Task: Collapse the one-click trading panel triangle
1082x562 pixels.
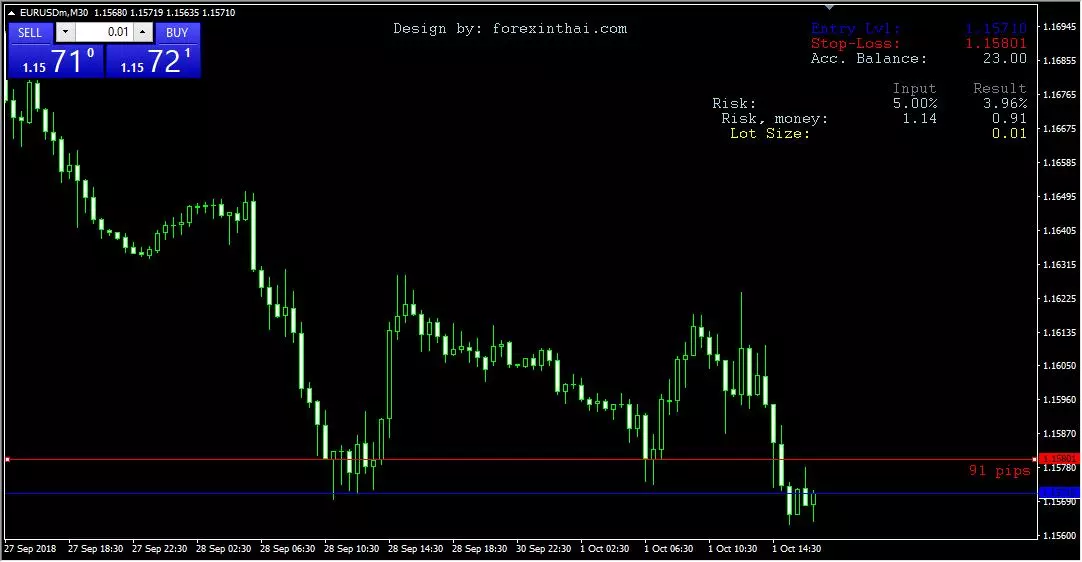Action: [x=11, y=13]
